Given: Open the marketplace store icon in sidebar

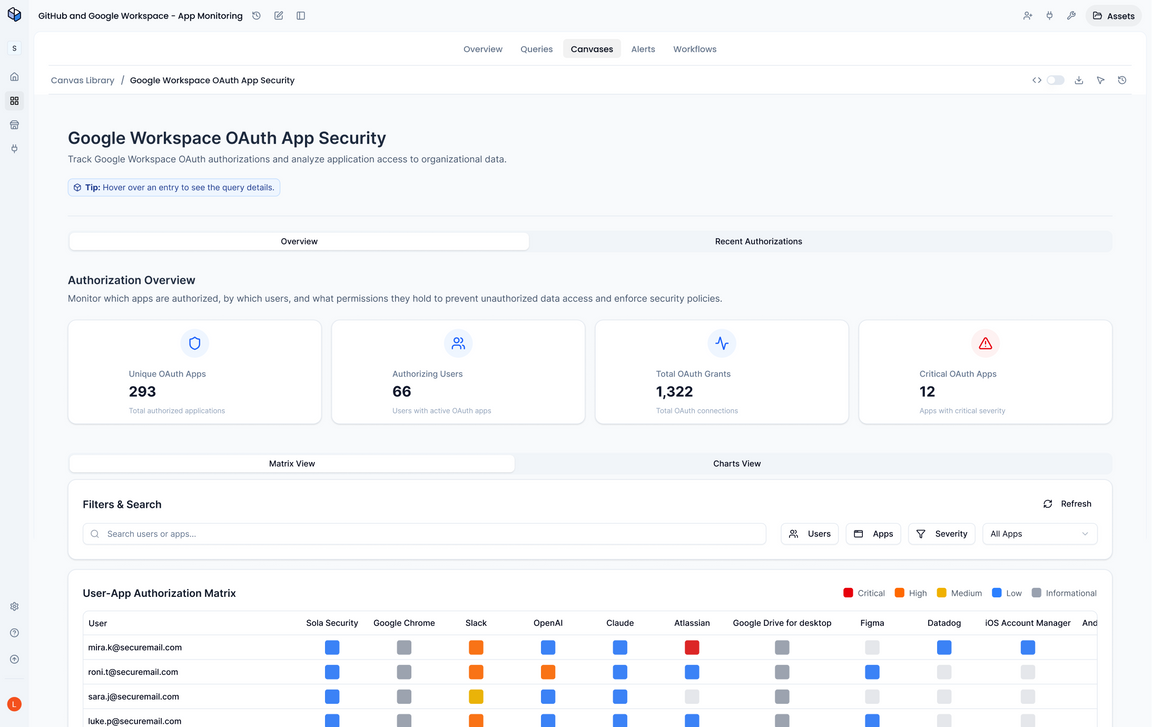Looking at the screenshot, I should click(x=14, y=124).
